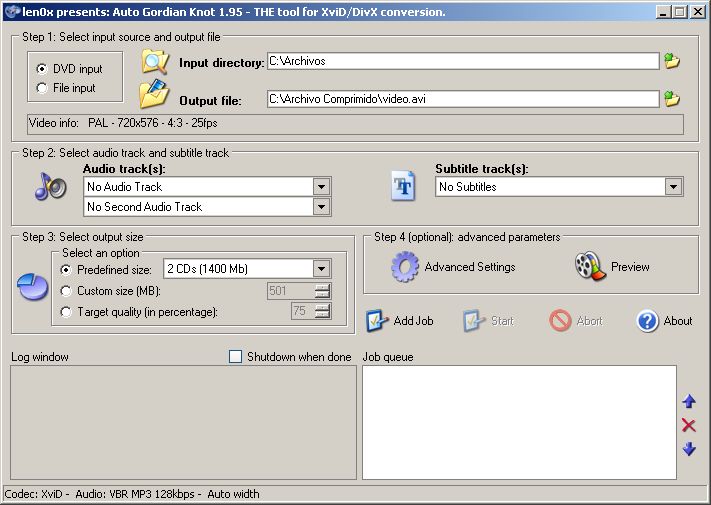Close the Auto Gordian Knot window

[x=697, y=12]
